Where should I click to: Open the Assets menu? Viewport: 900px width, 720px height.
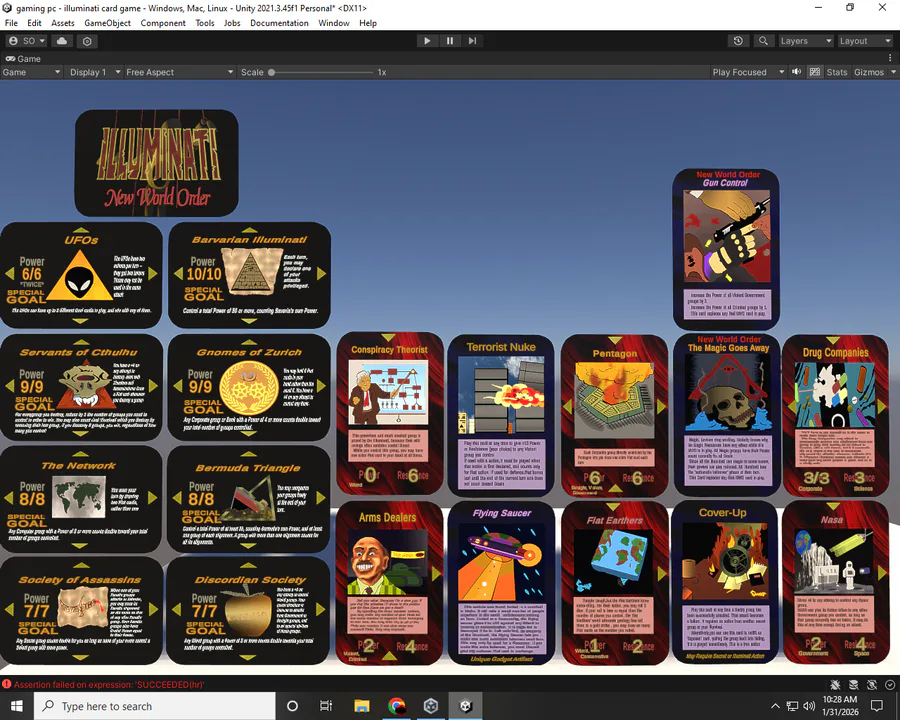point(63,23)
